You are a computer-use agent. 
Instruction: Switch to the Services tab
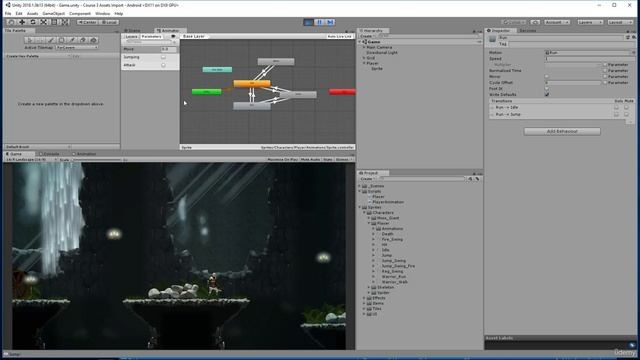coord(528,31)
